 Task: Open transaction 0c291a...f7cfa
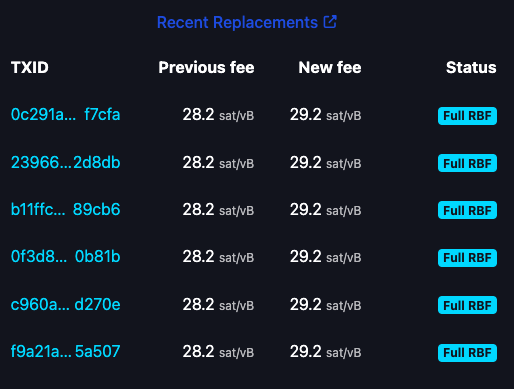65,115
